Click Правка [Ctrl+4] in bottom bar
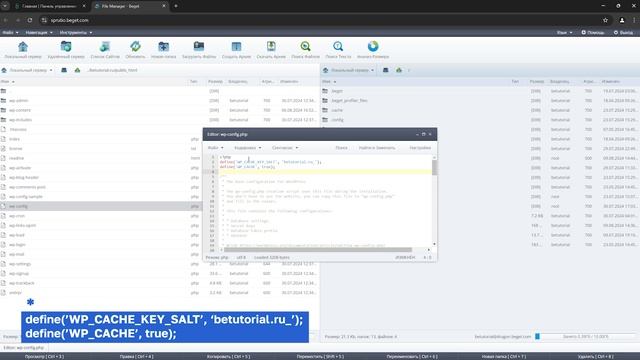640x360 pixels. coord(136,356)
